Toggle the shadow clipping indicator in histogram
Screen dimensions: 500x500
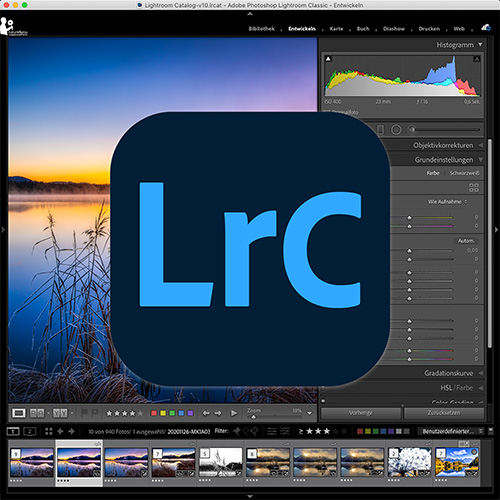tap(328, 59)
